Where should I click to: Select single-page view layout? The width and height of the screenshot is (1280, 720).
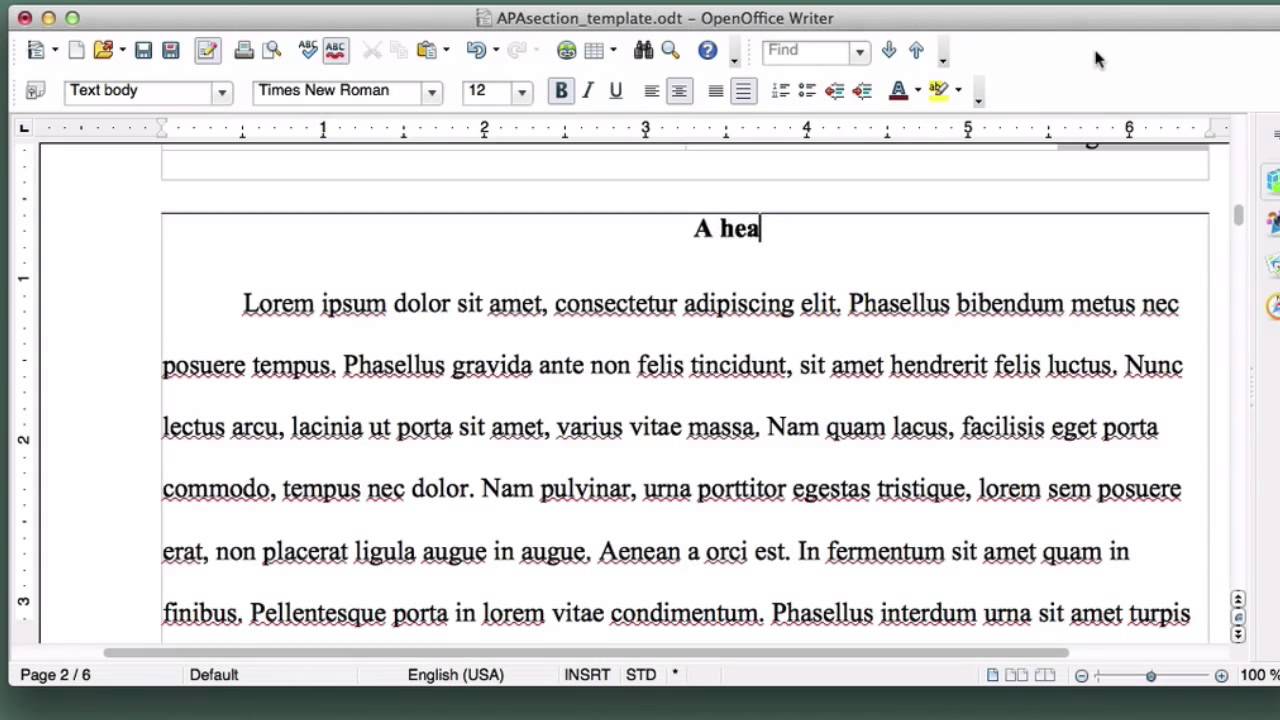[993, 676]
